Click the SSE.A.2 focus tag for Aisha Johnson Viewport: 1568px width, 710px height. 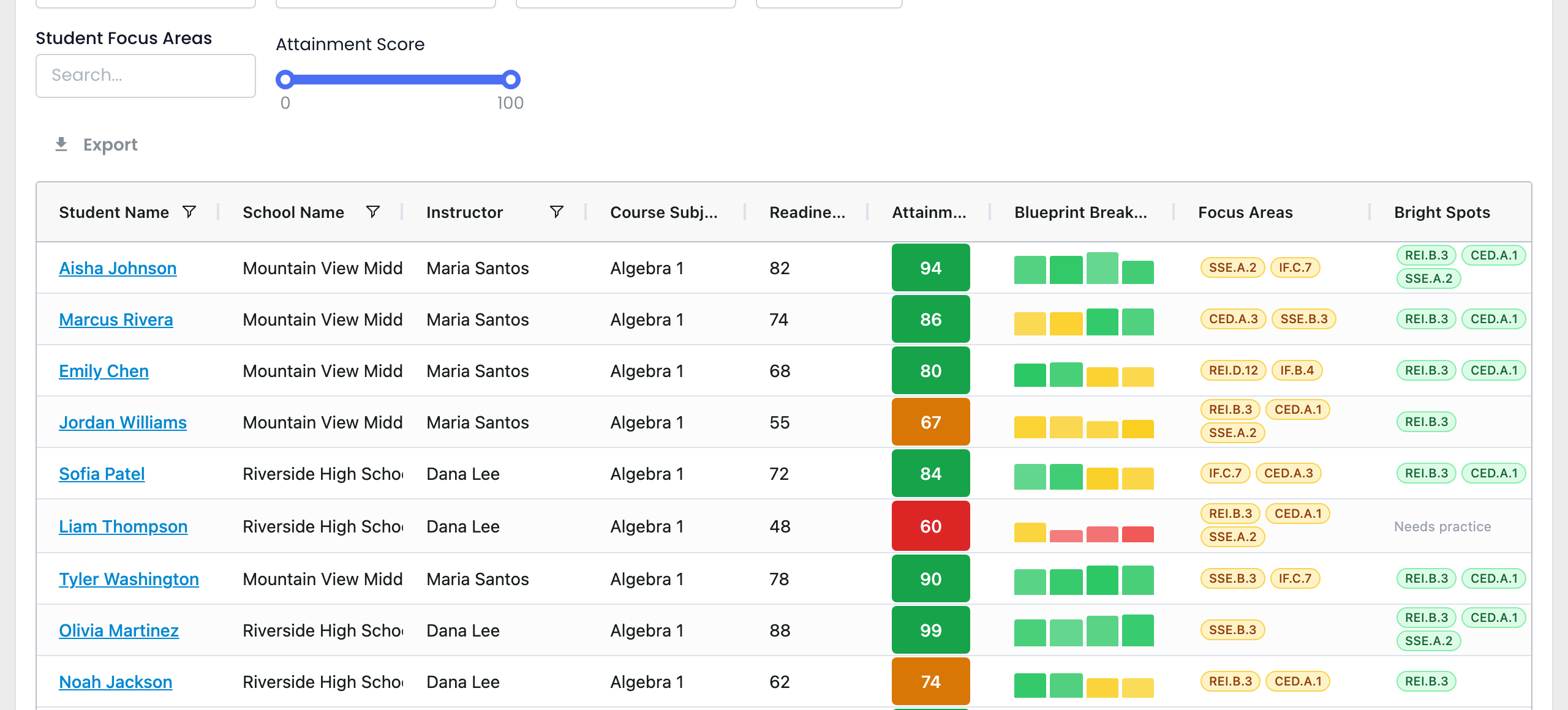pyautogui.click(x=1232, y=267)
